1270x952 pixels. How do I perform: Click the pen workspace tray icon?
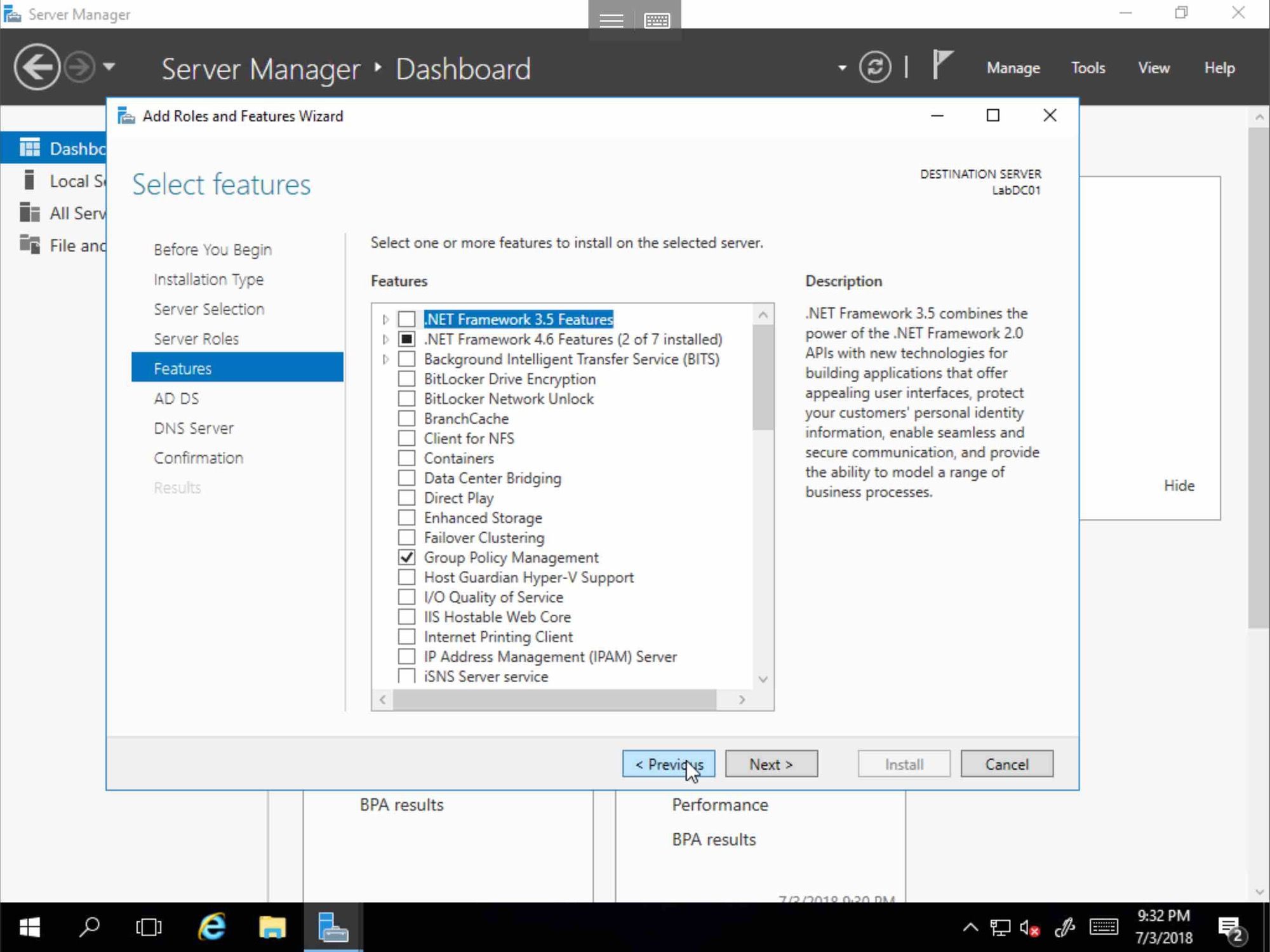[1065, 928]
